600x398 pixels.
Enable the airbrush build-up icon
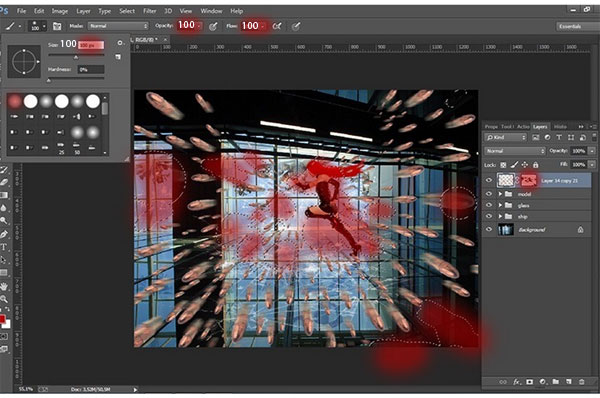click(277, 26)
